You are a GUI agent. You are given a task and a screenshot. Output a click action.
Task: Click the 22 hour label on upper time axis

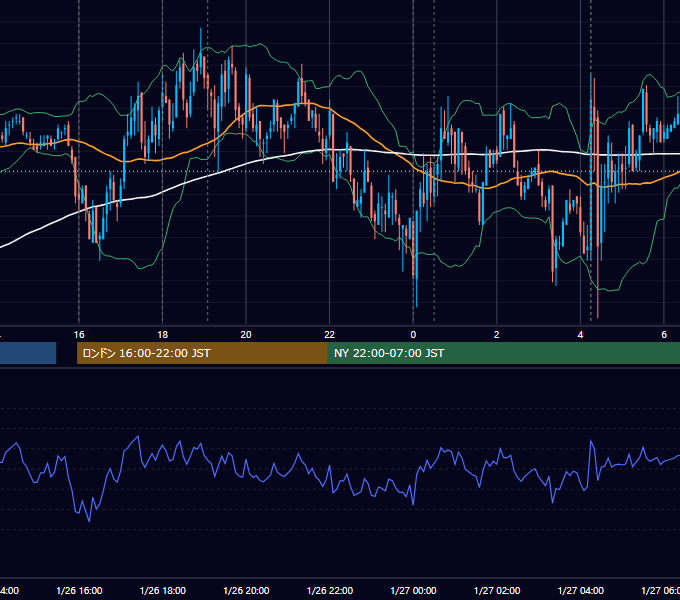coord(330,335)
